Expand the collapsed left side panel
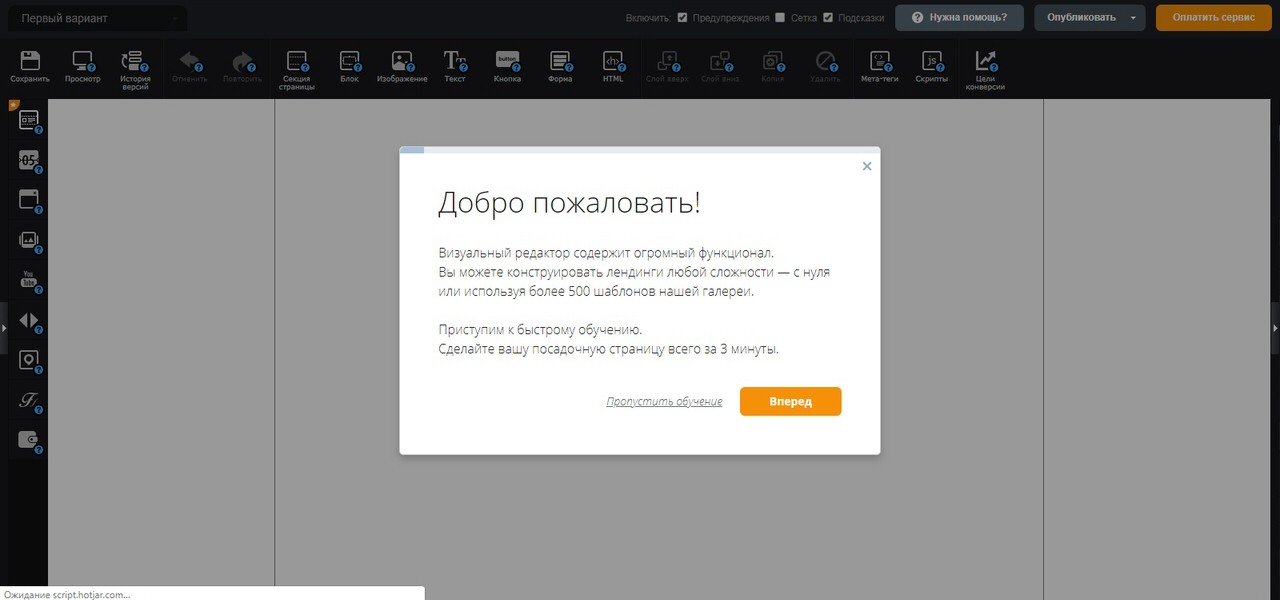The width and height of the screenshot is (1280, 600). point(4,328)
